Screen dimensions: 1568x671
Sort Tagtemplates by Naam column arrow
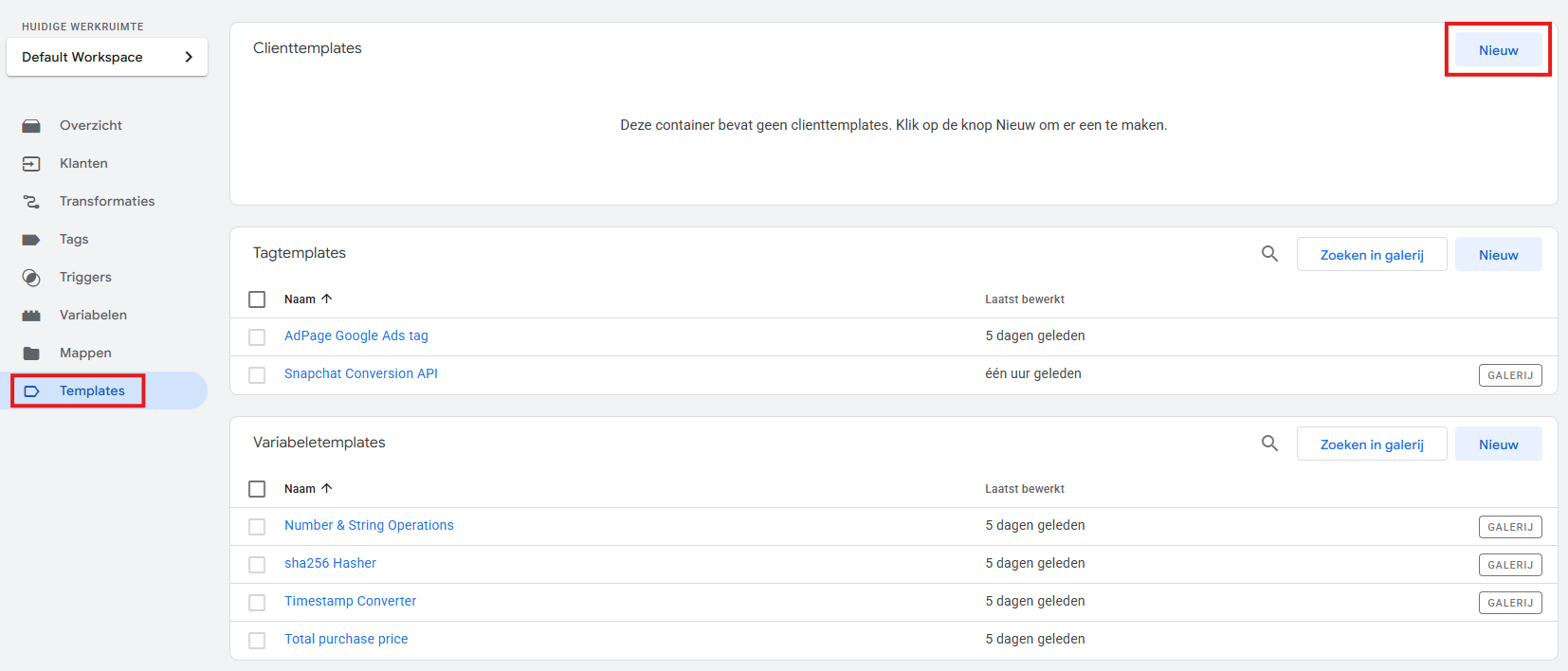327,299
